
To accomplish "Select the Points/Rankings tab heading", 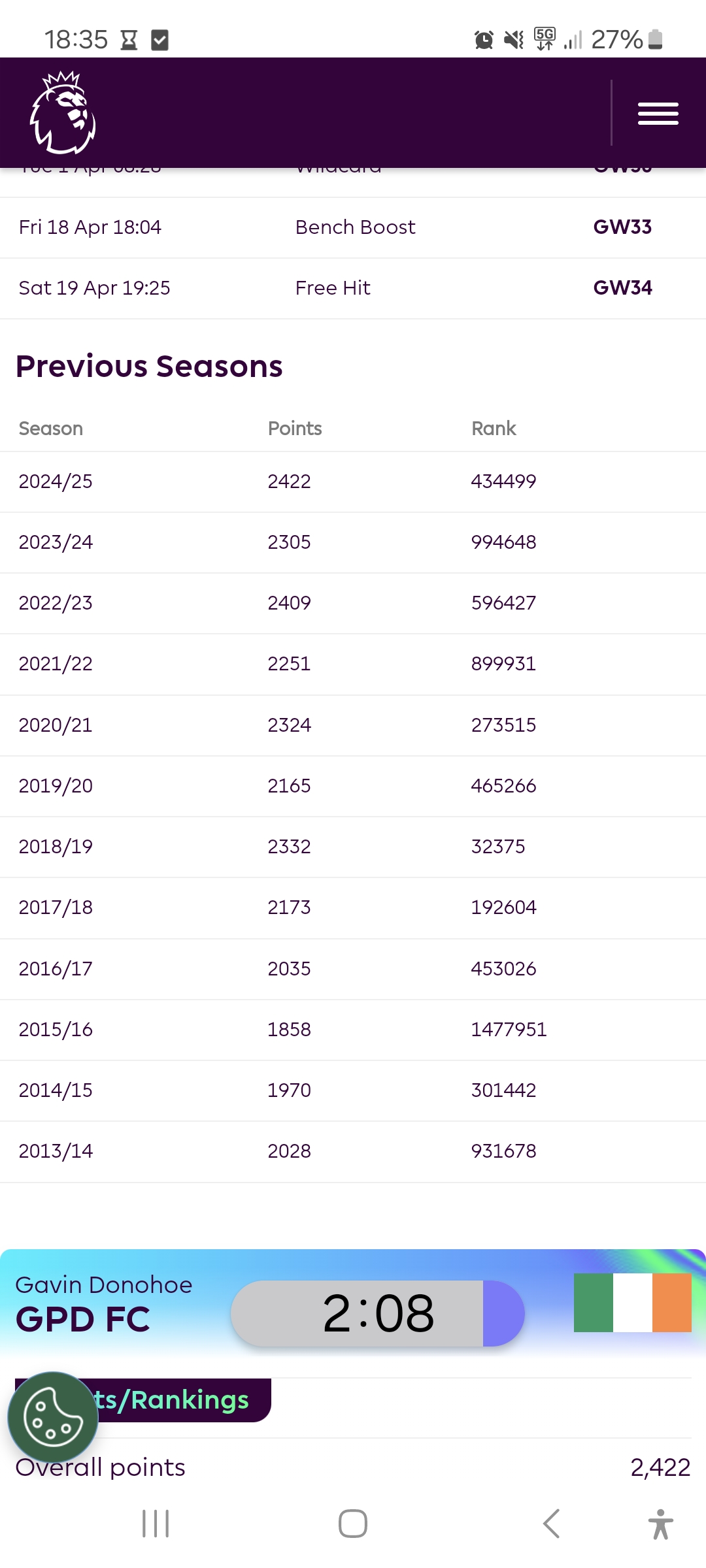I will click(x=143, y=1399).
